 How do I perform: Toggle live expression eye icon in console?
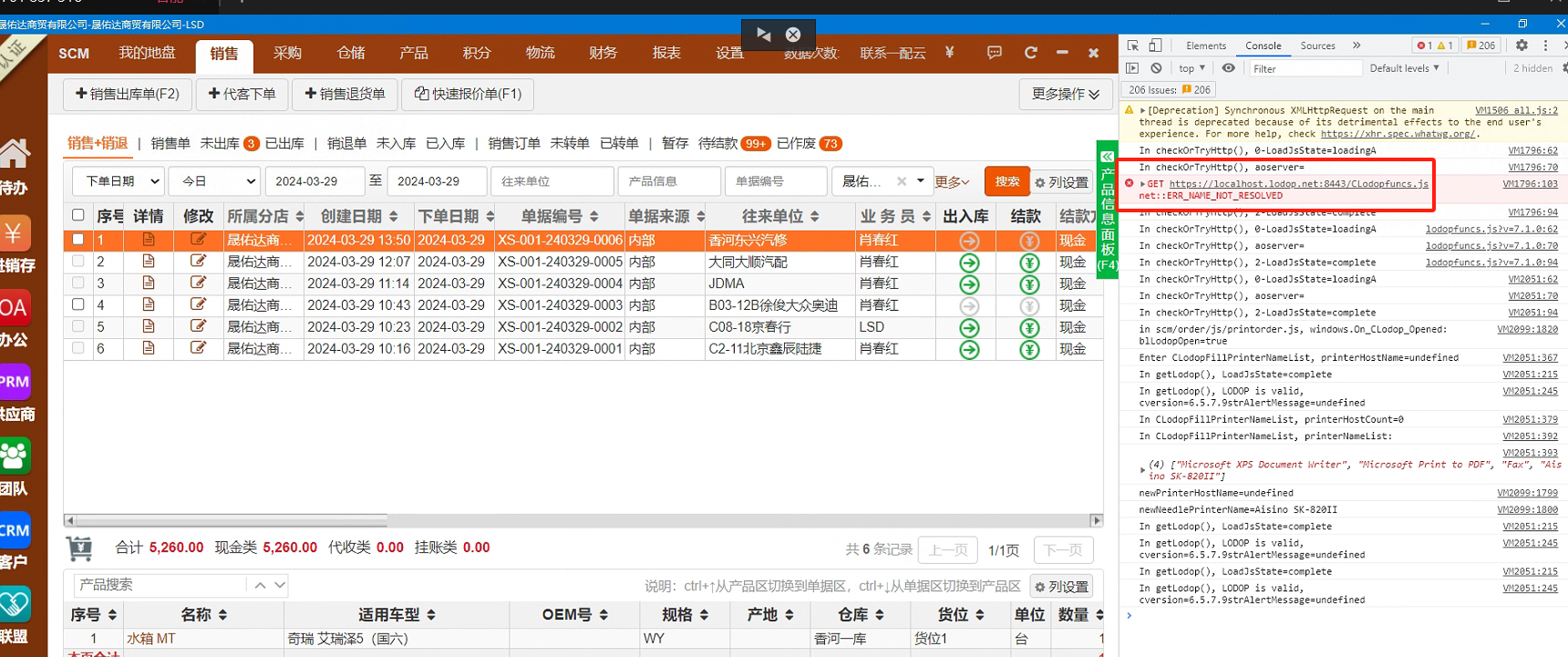[x=1229, y=68]
